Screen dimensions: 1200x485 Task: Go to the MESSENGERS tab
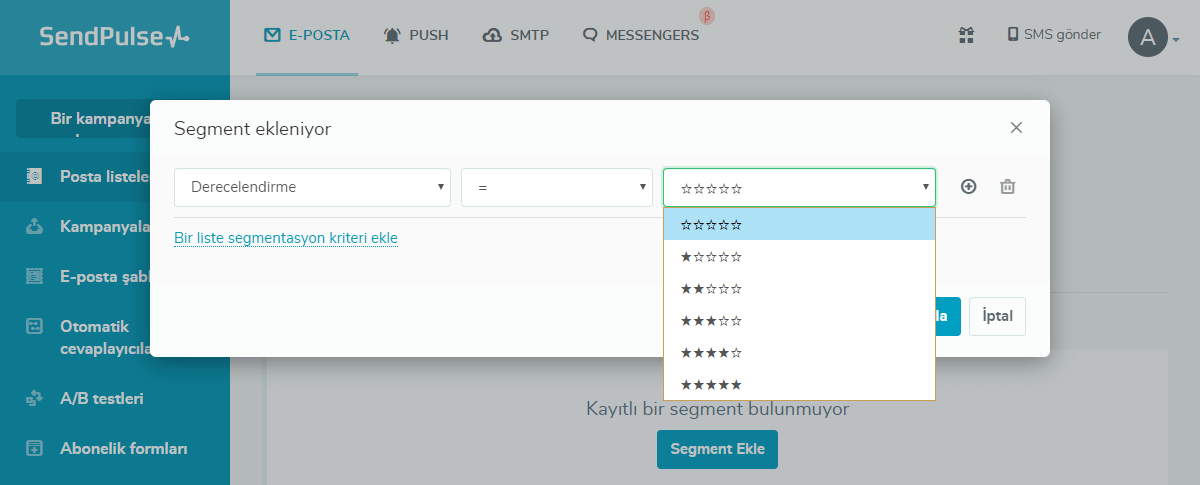pos(641,36)
